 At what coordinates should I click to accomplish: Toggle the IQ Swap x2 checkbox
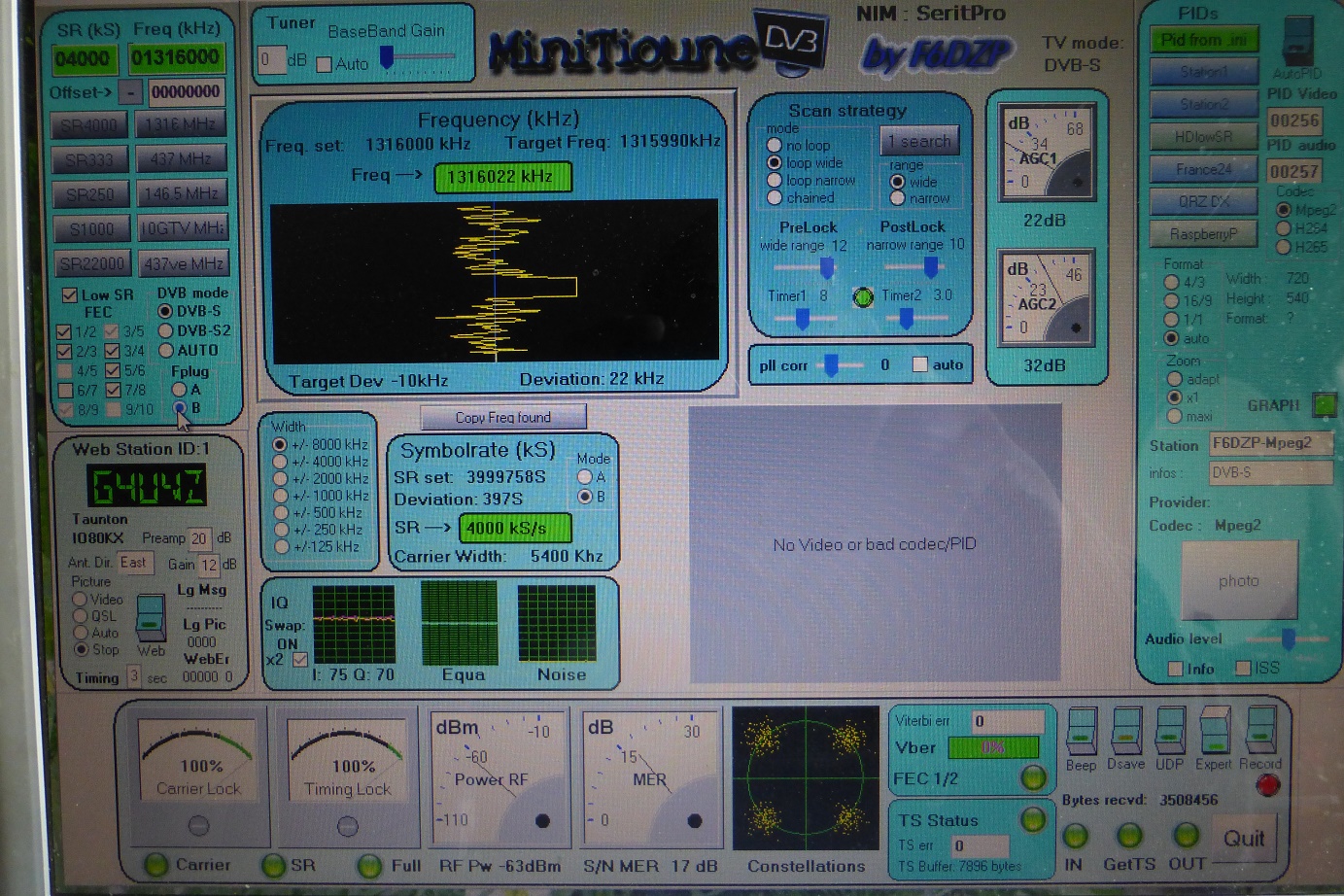[300, 660]
